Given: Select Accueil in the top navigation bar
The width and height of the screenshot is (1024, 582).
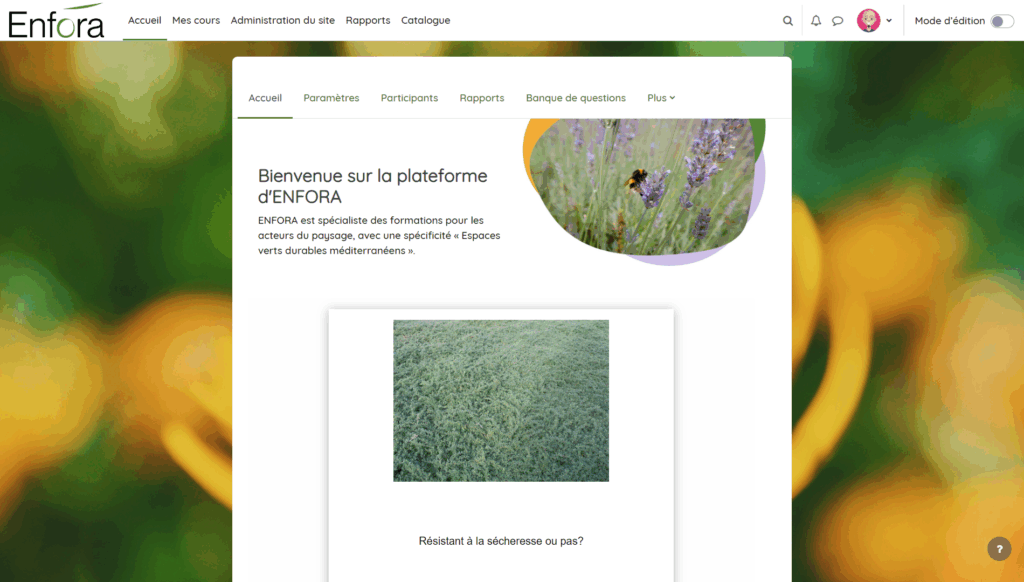Looking at the screenshot, I should (x=144, y=20).
